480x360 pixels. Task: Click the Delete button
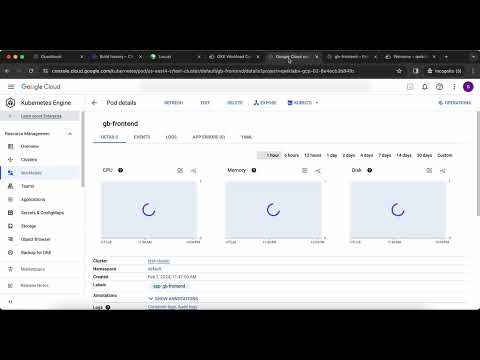235,103
